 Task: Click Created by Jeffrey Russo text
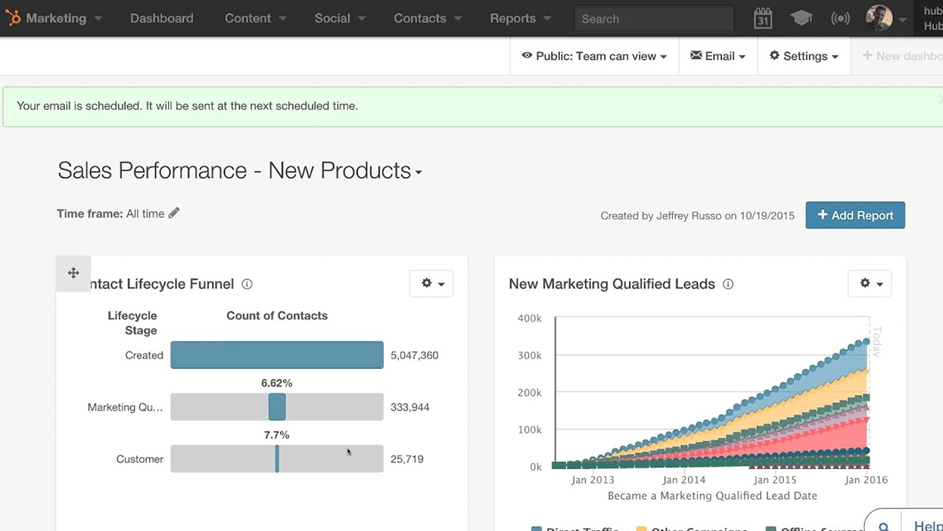pyautogui.click(x=697, y=215)
